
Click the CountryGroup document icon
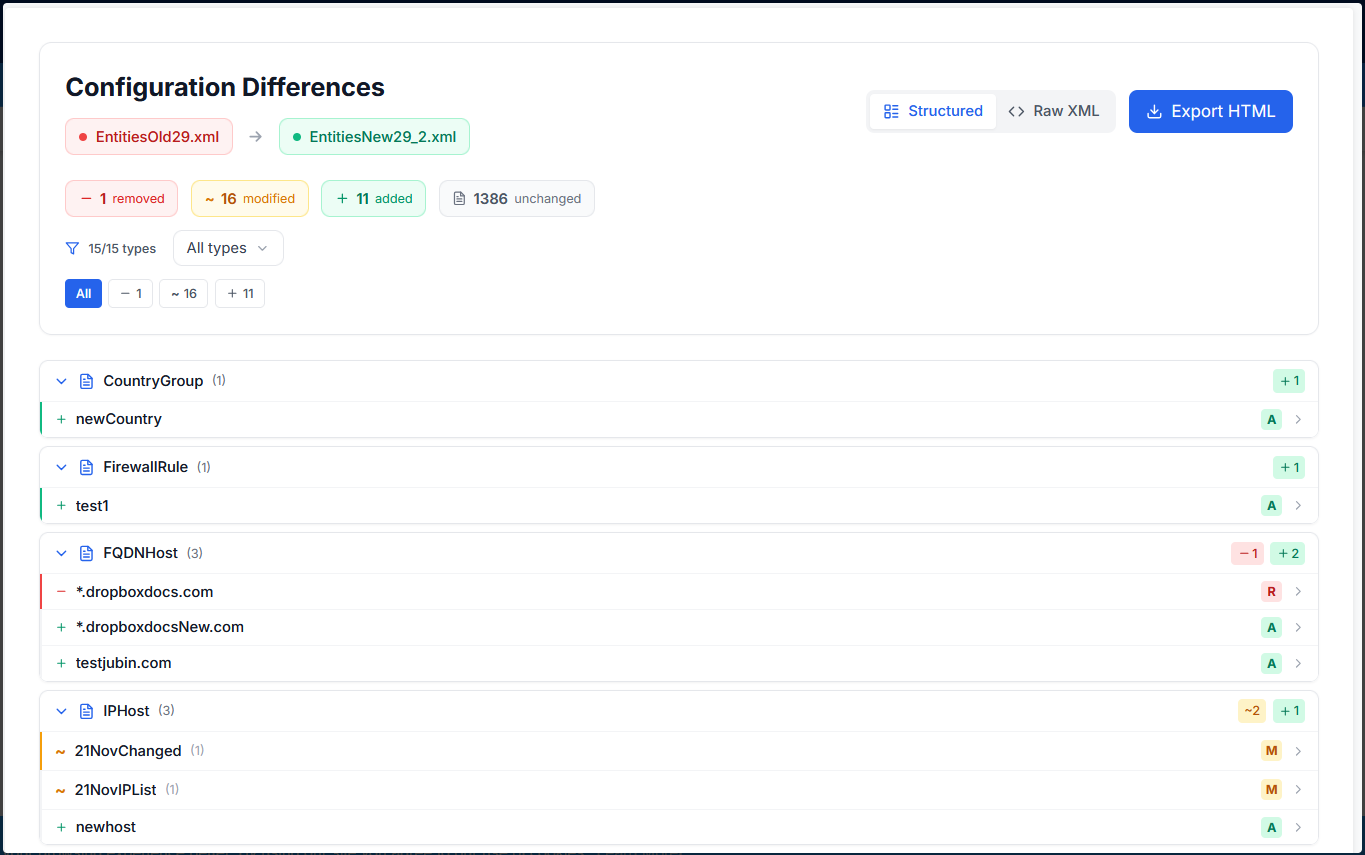pos(86,381)
